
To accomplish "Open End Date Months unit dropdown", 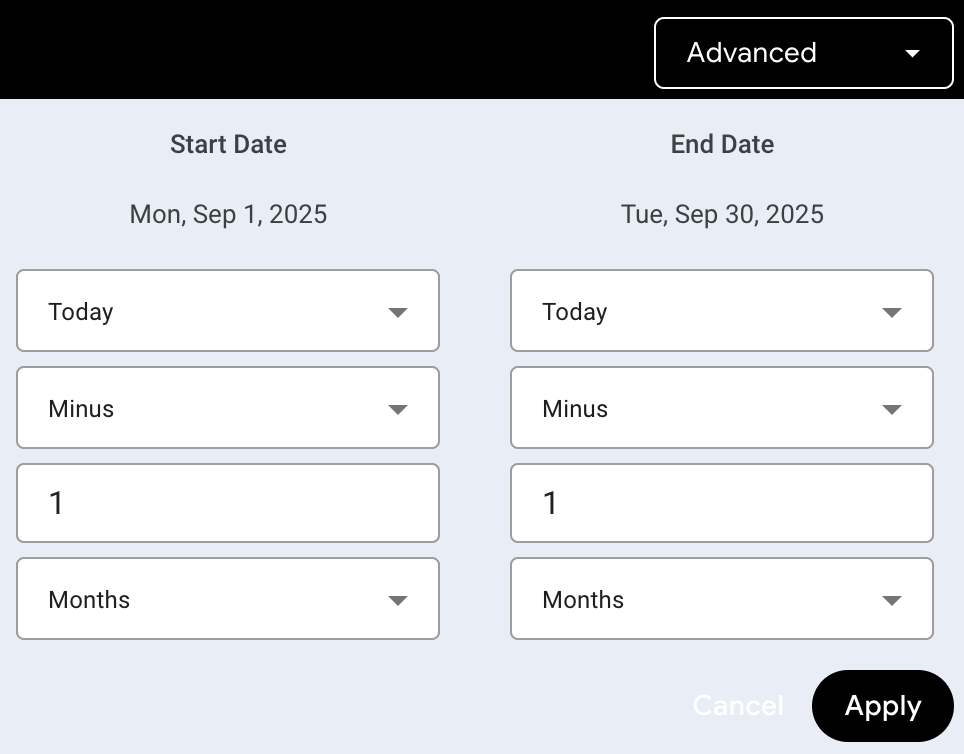I will pos(722,599).
